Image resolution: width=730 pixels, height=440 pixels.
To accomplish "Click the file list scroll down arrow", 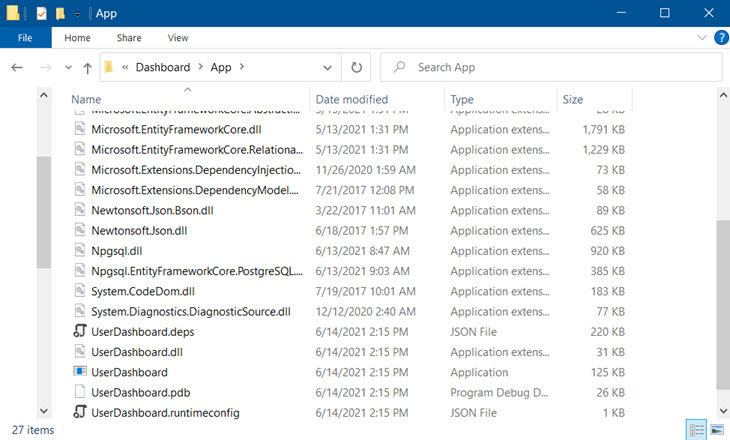I will click(723, 411).
